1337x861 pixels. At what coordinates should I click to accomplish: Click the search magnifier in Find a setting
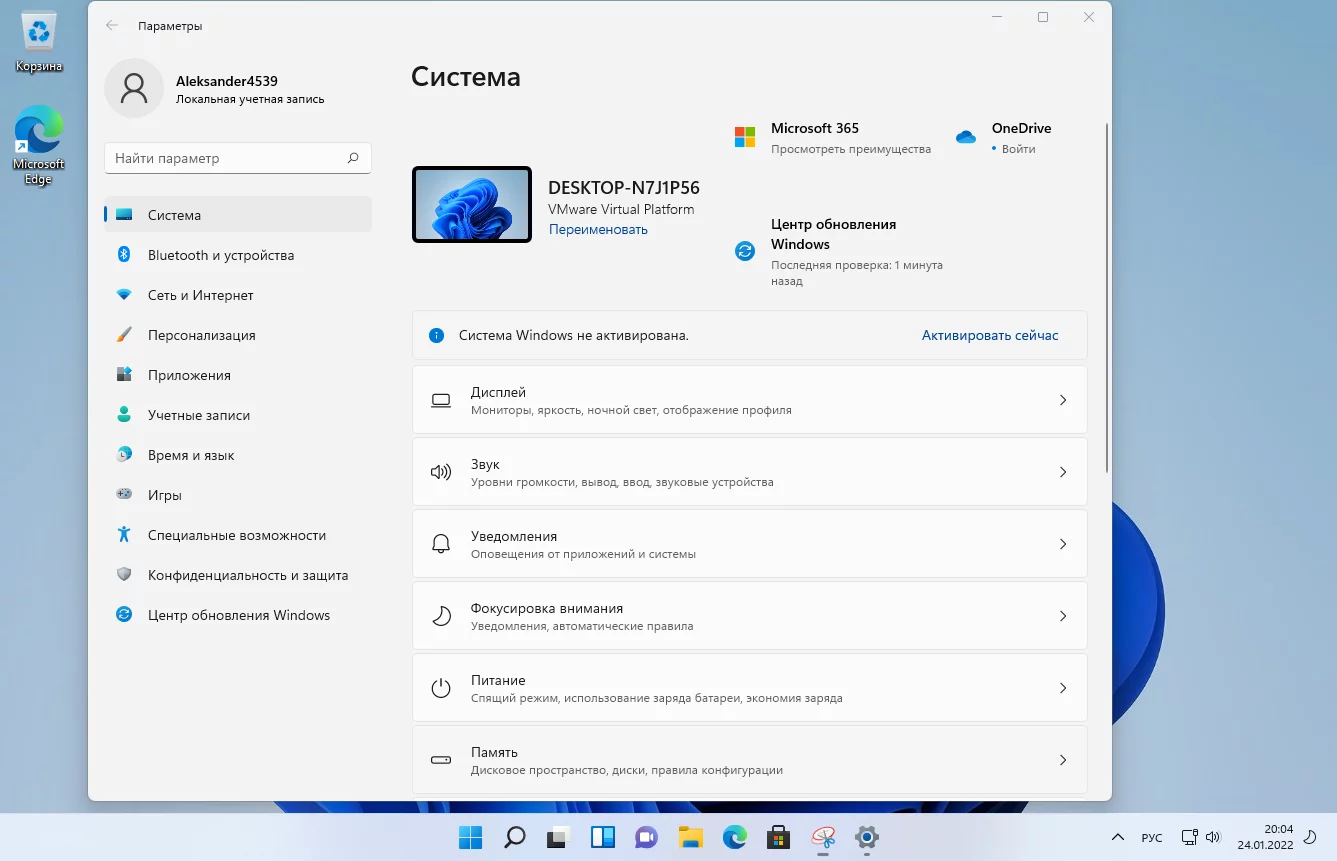tap(353, 158)
